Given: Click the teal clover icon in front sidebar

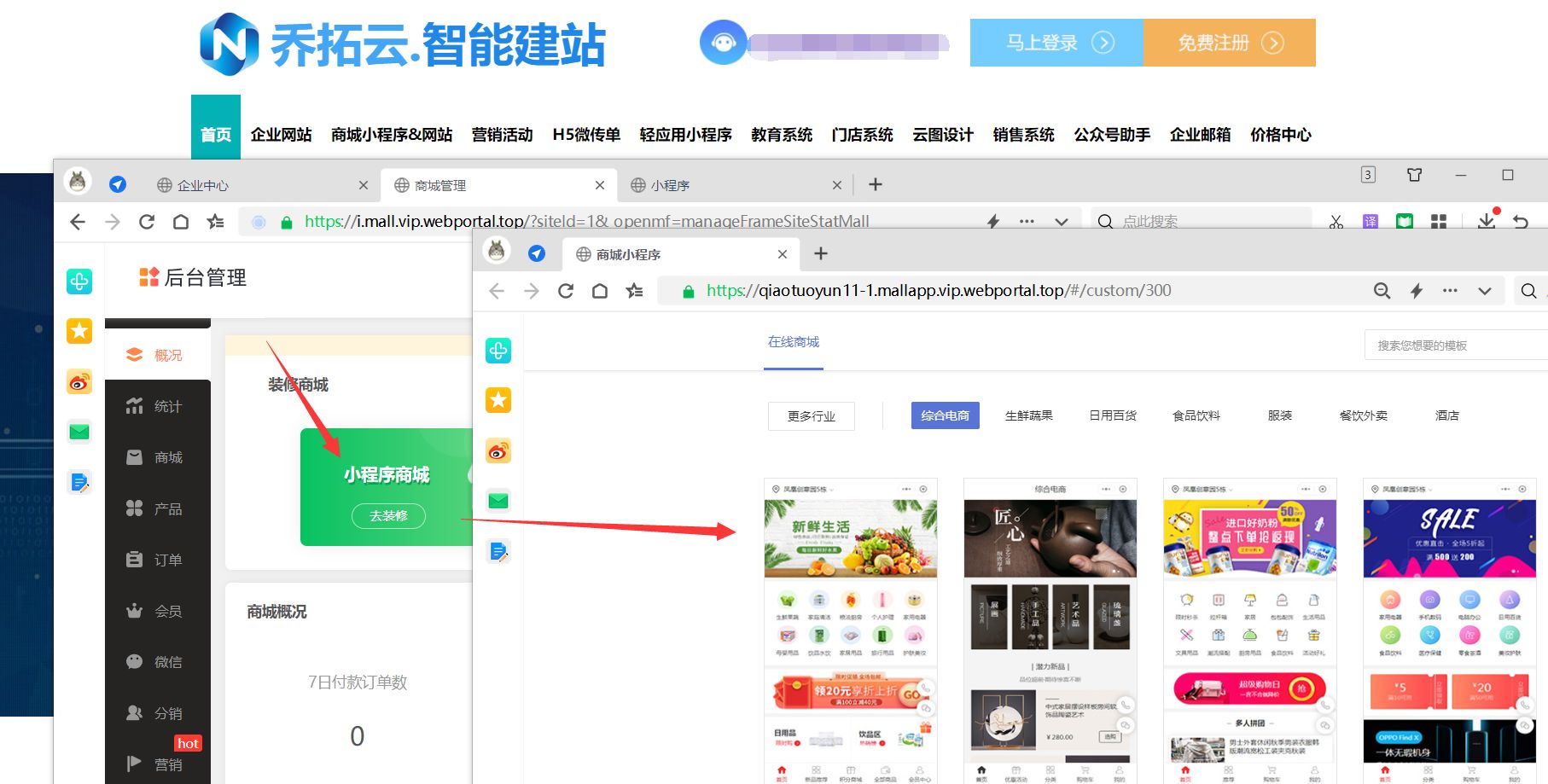Looking at the screenshot, I should pyautogui.click(x=498, y=351).
